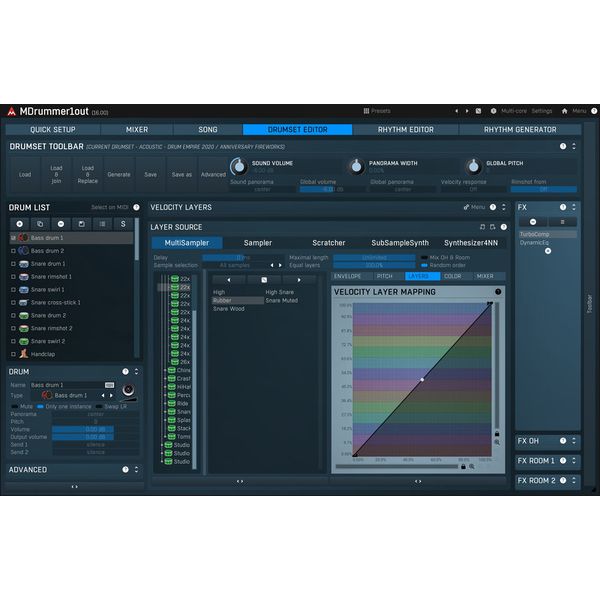This screenshot has width=600, height=600.
Task: Toggle the Snare rimshot 1 checkbox
Action: point(13,277)
